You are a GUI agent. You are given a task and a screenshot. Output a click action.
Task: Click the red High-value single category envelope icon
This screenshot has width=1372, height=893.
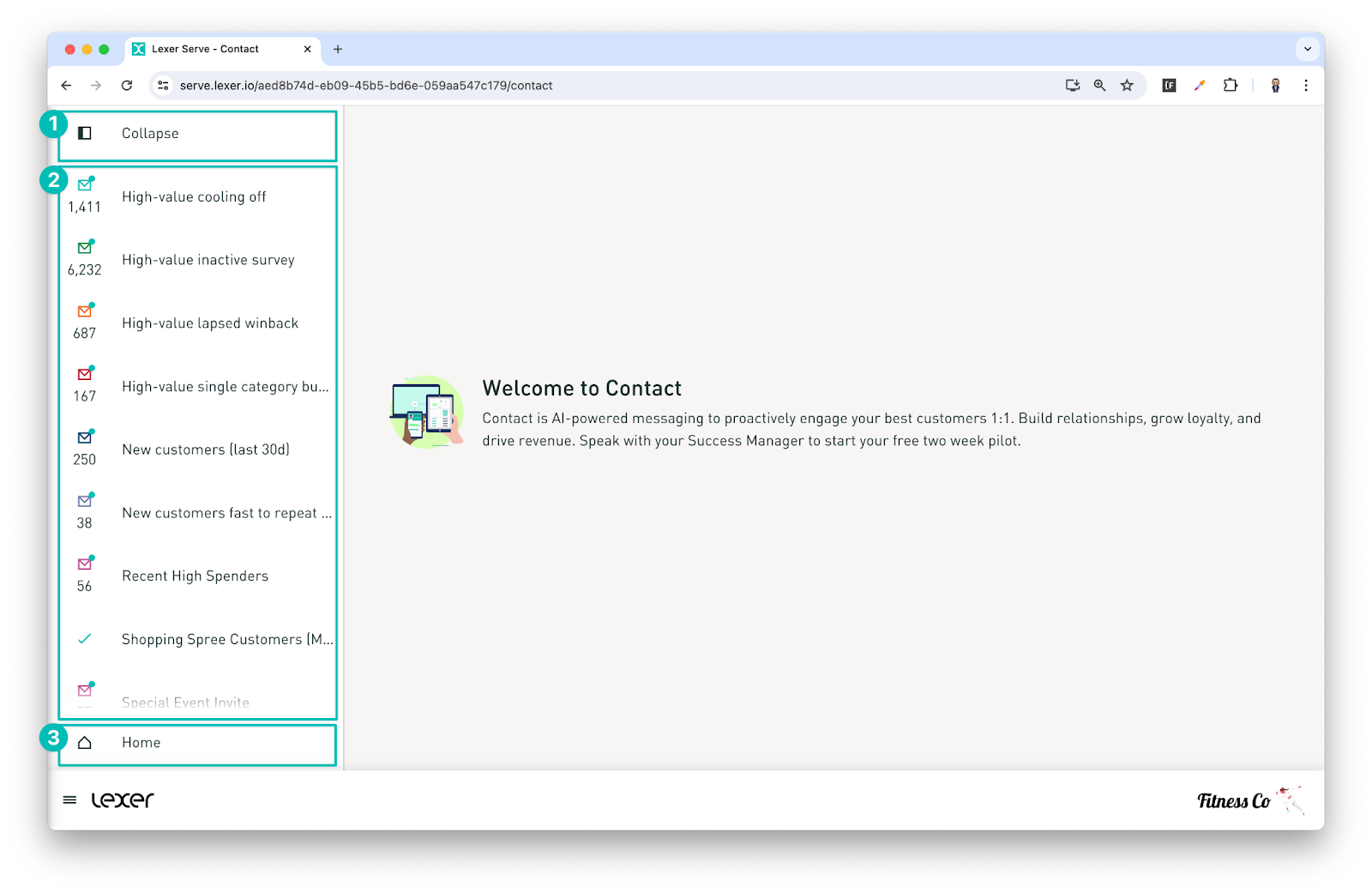[85, 374]
